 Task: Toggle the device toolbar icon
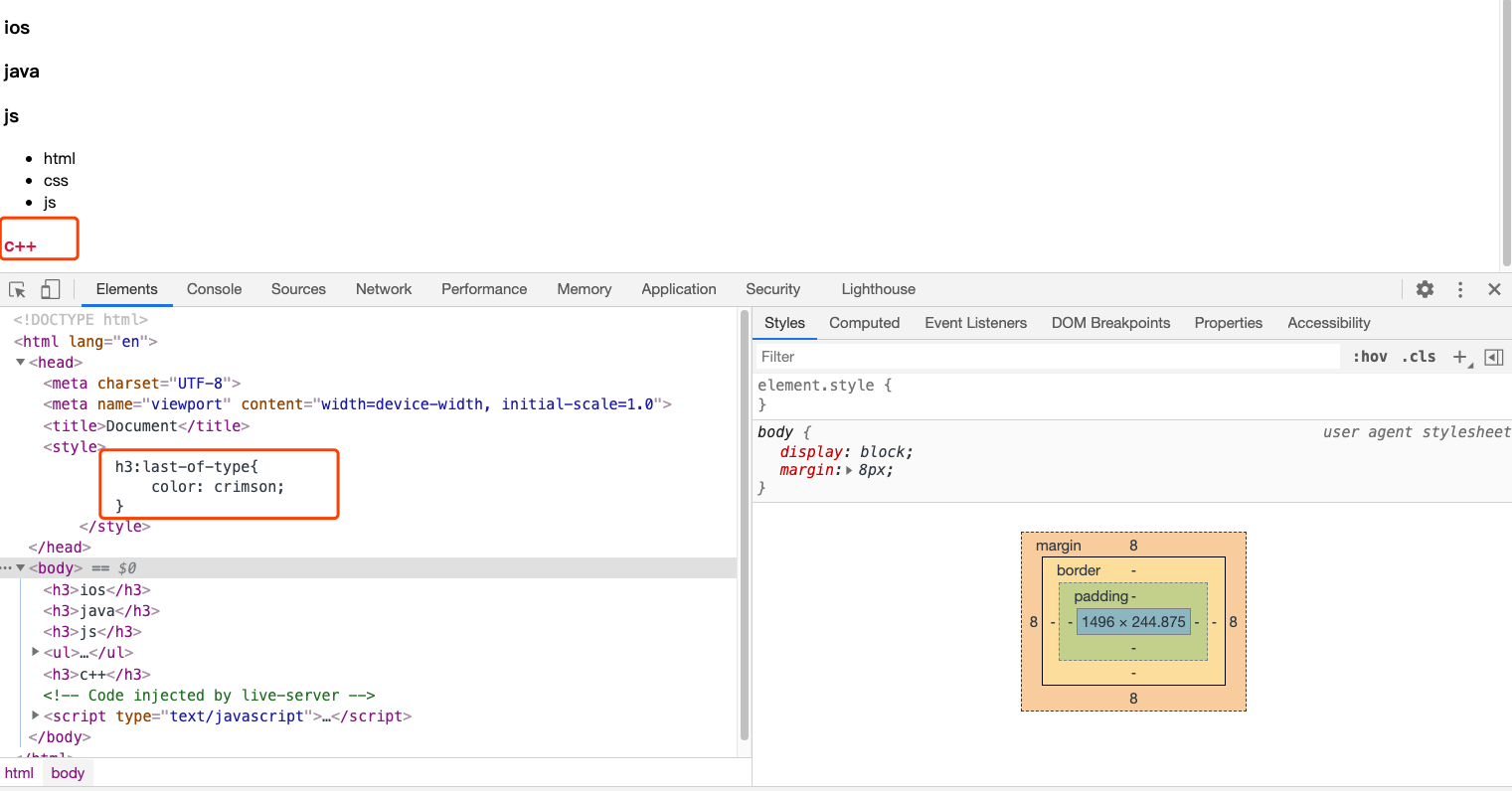[x=50, y=289]
